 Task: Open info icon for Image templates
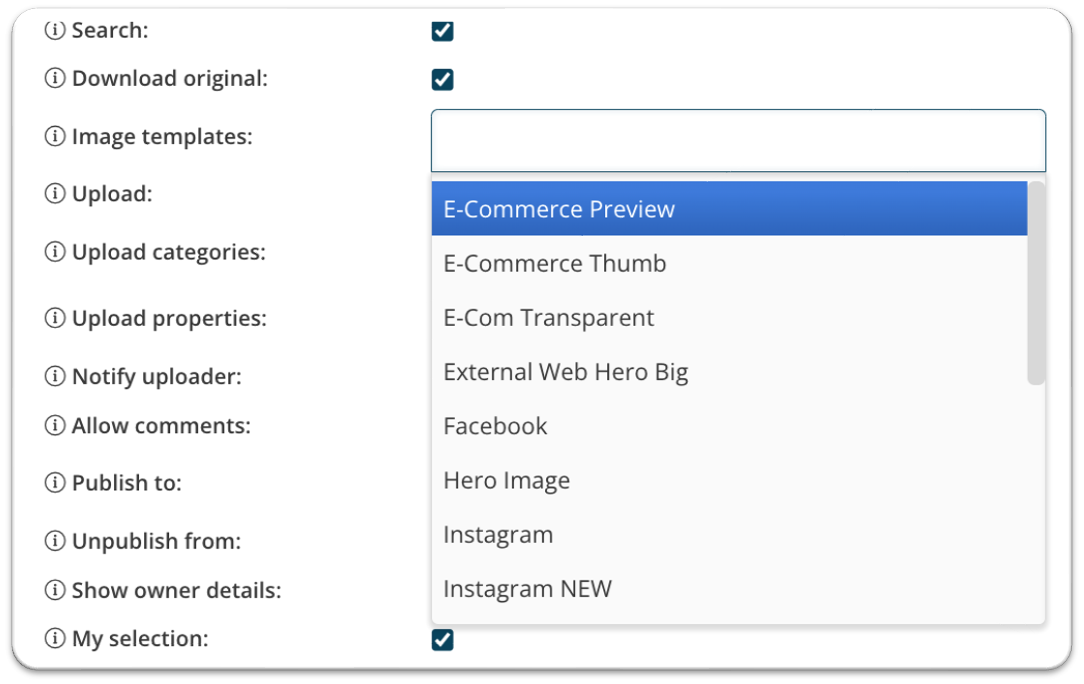coord(55,136)
